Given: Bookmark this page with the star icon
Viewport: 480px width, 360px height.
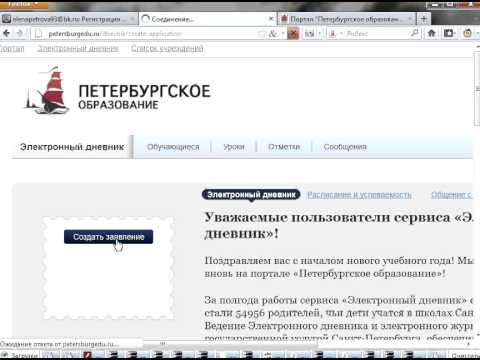Looking at the screenshot, I should (262, 33).
